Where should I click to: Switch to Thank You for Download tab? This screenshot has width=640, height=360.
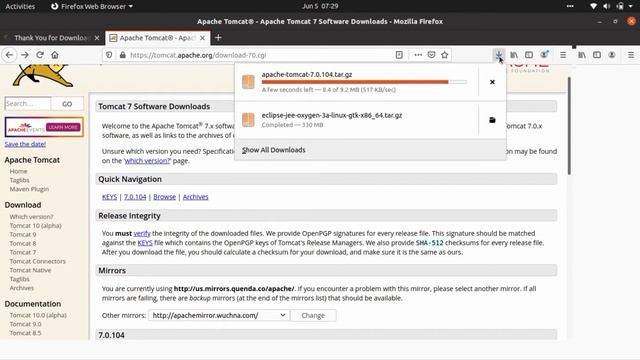[51, 38]
